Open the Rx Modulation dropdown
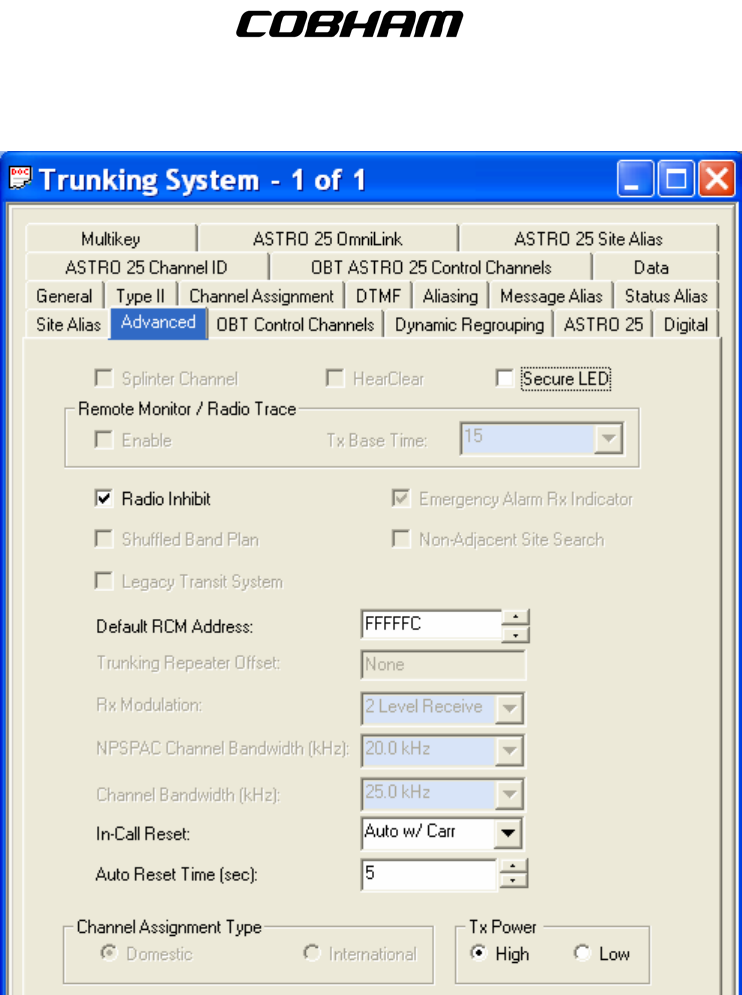The image size is (742, 995). 508,709
